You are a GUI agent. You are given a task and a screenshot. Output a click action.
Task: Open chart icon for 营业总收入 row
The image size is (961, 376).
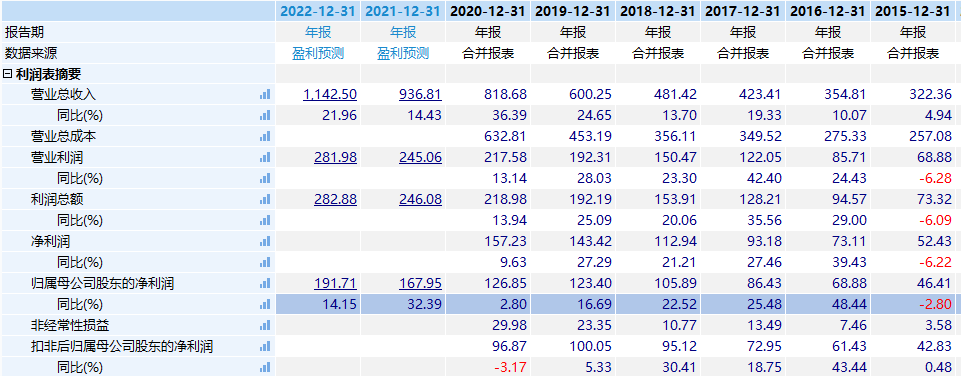click(265, 94)
